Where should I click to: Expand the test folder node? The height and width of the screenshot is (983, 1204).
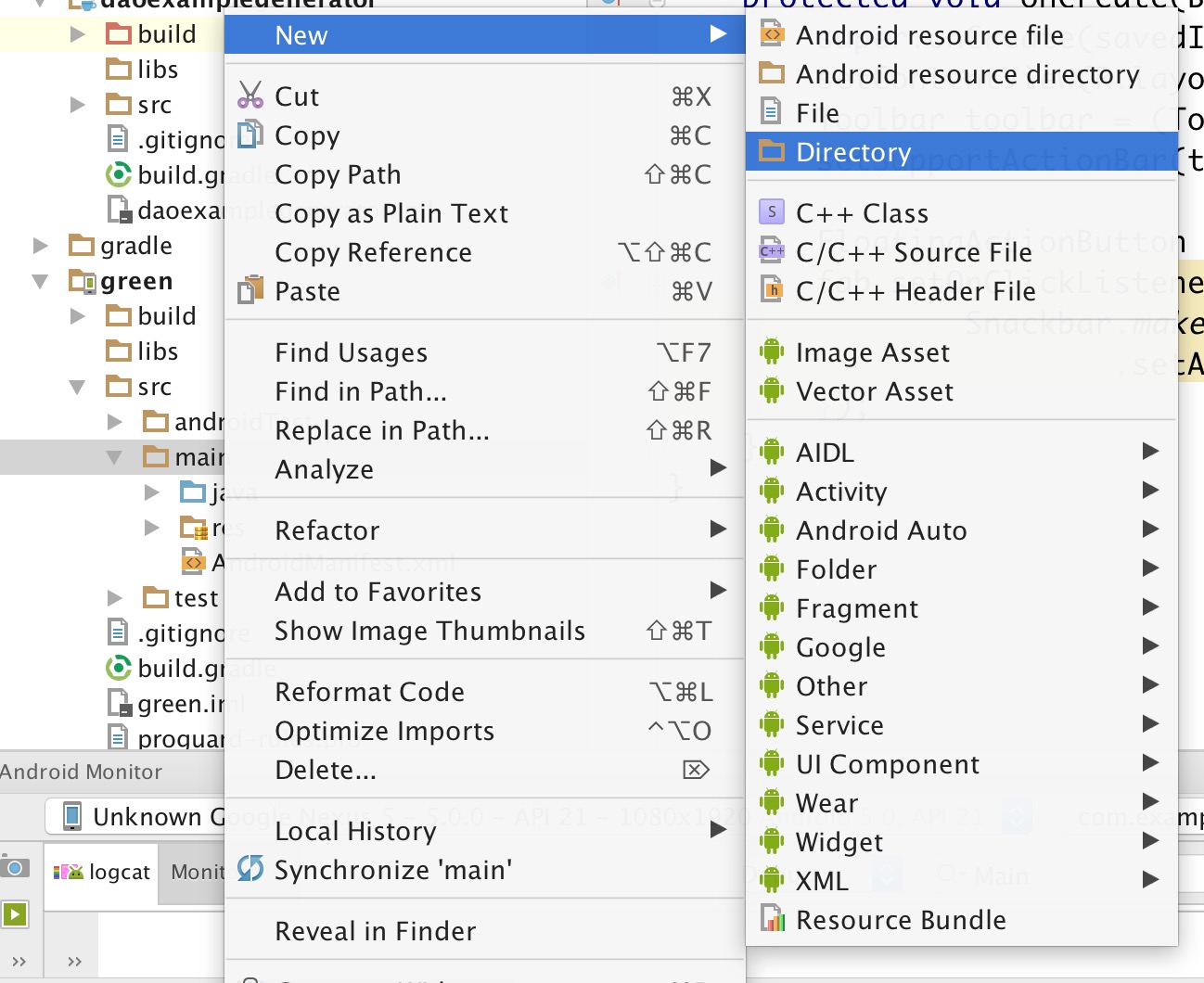pos(114,598)
